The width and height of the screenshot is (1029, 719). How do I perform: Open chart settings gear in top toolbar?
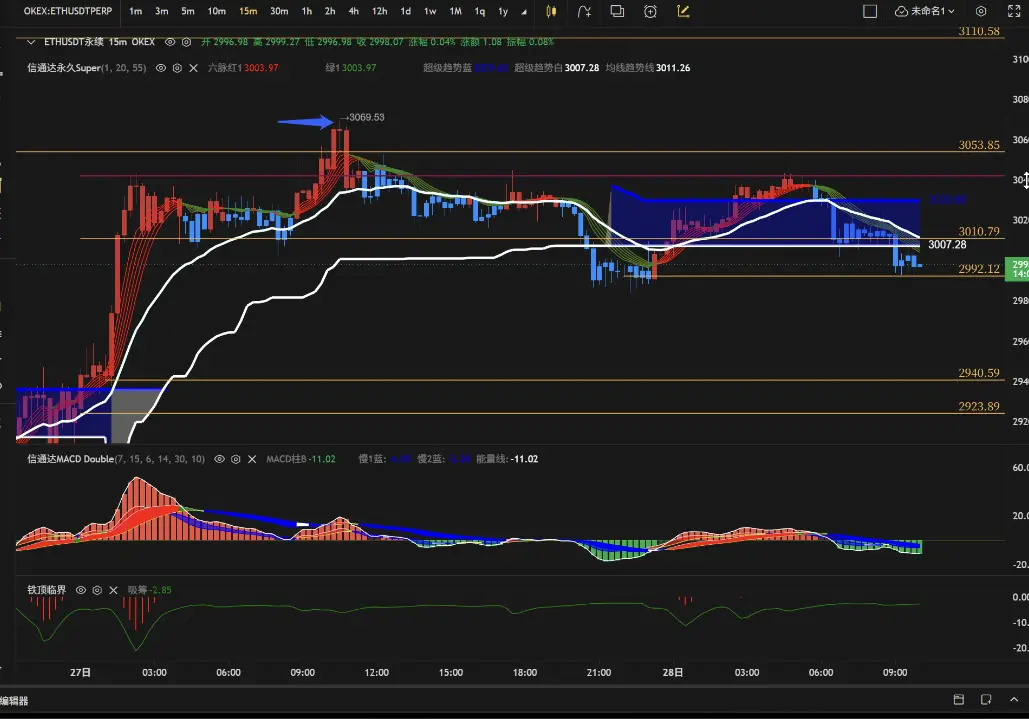click(981, 11)
